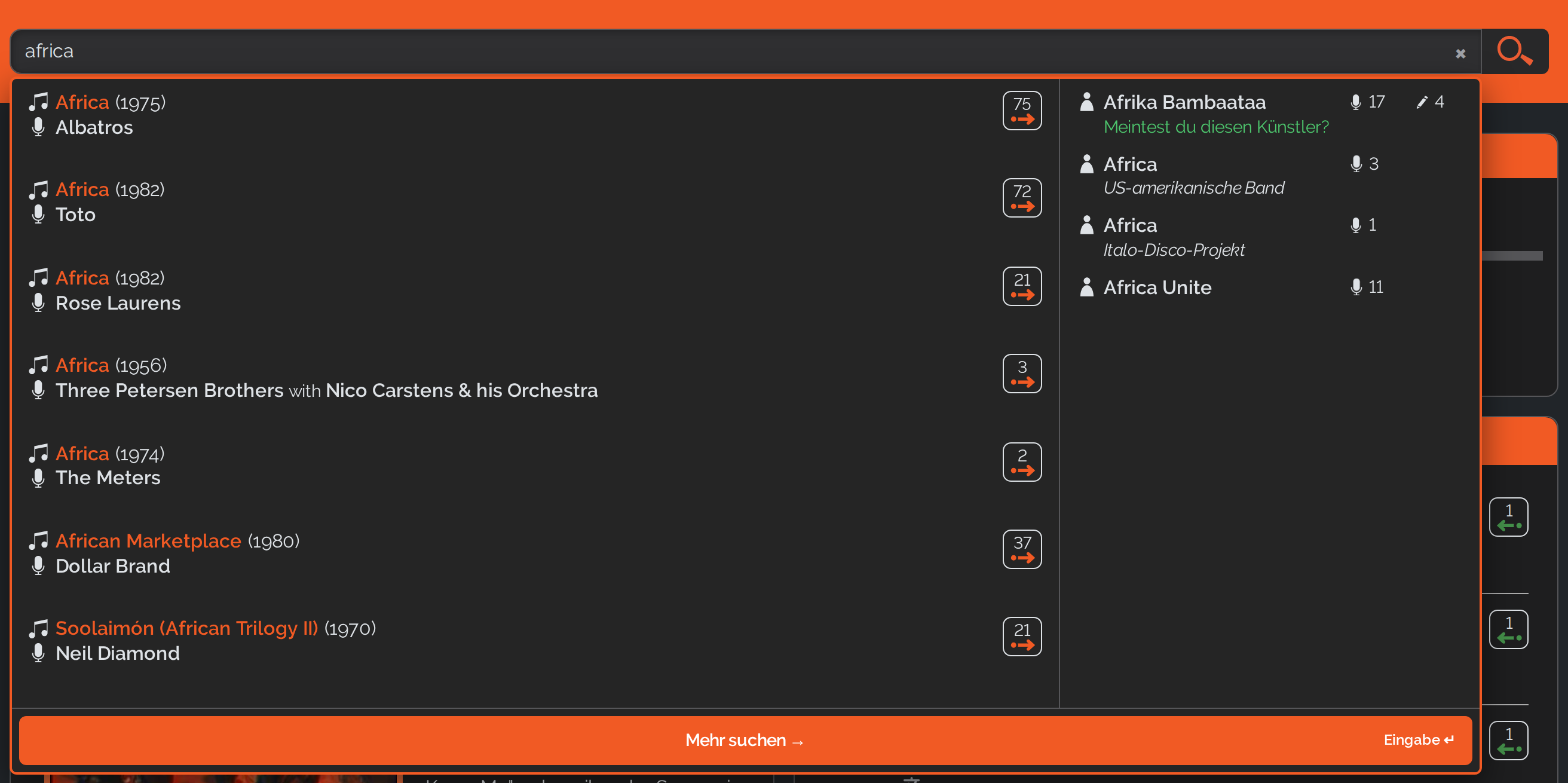
Task: Click the person icon beside Africa Unite
Action: tap(1086, 287)
